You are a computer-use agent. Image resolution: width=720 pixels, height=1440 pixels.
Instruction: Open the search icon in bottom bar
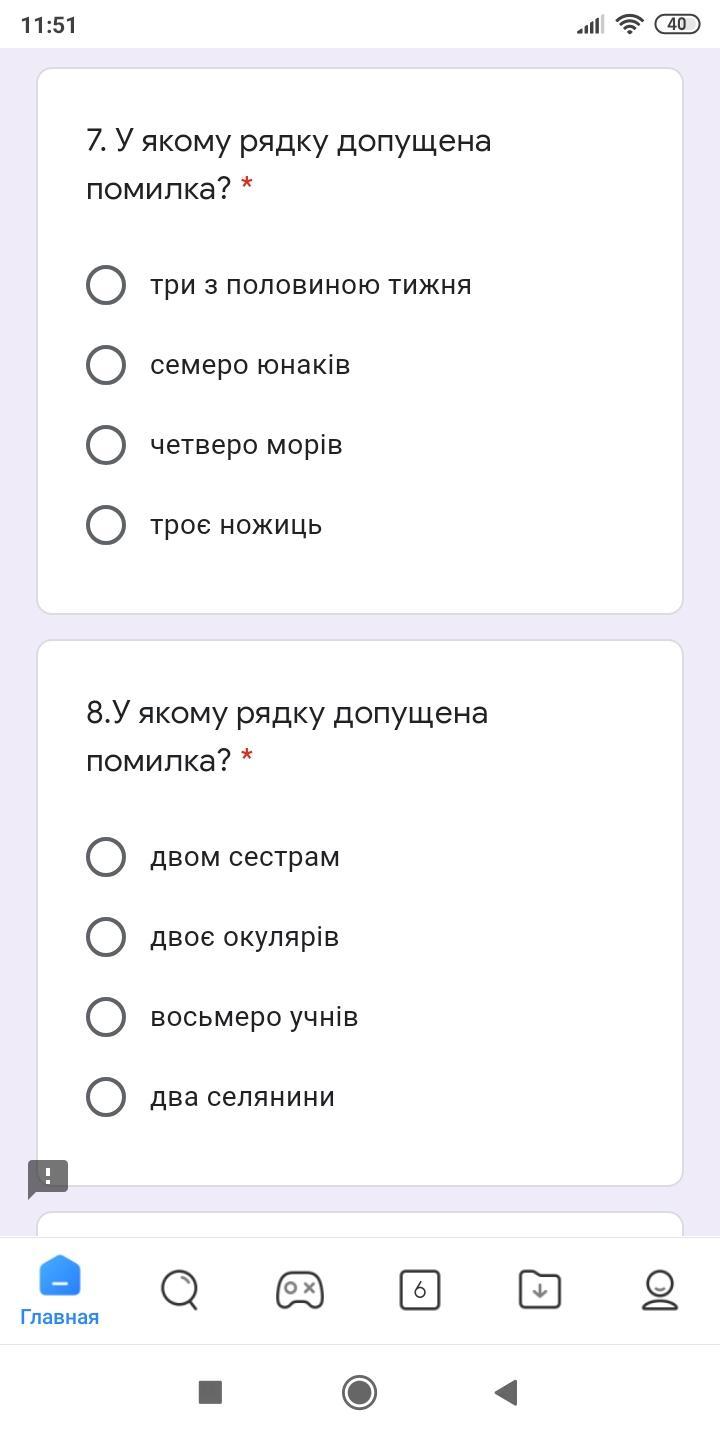(180, 1290)
